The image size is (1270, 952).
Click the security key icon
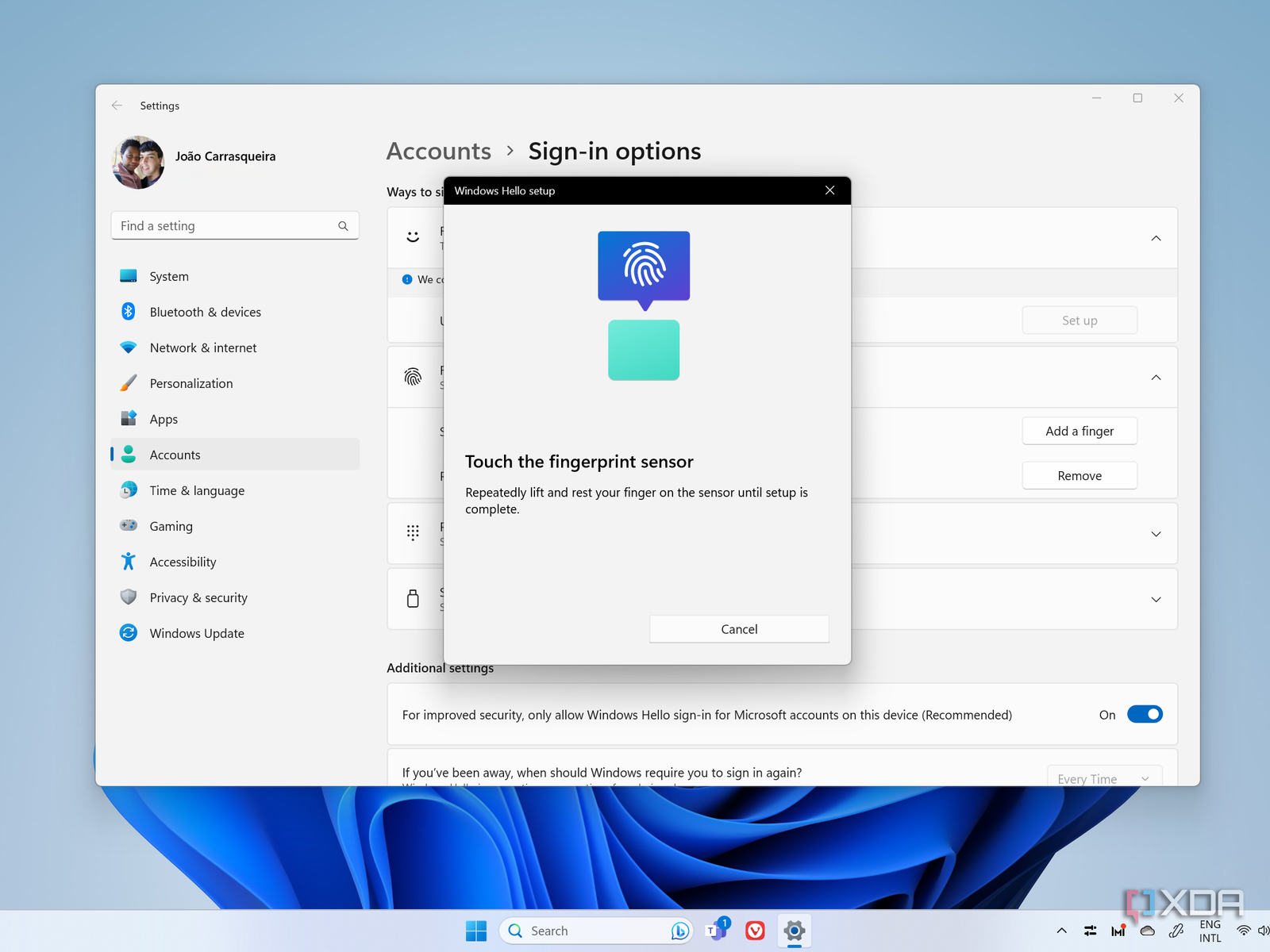point(413,598)
